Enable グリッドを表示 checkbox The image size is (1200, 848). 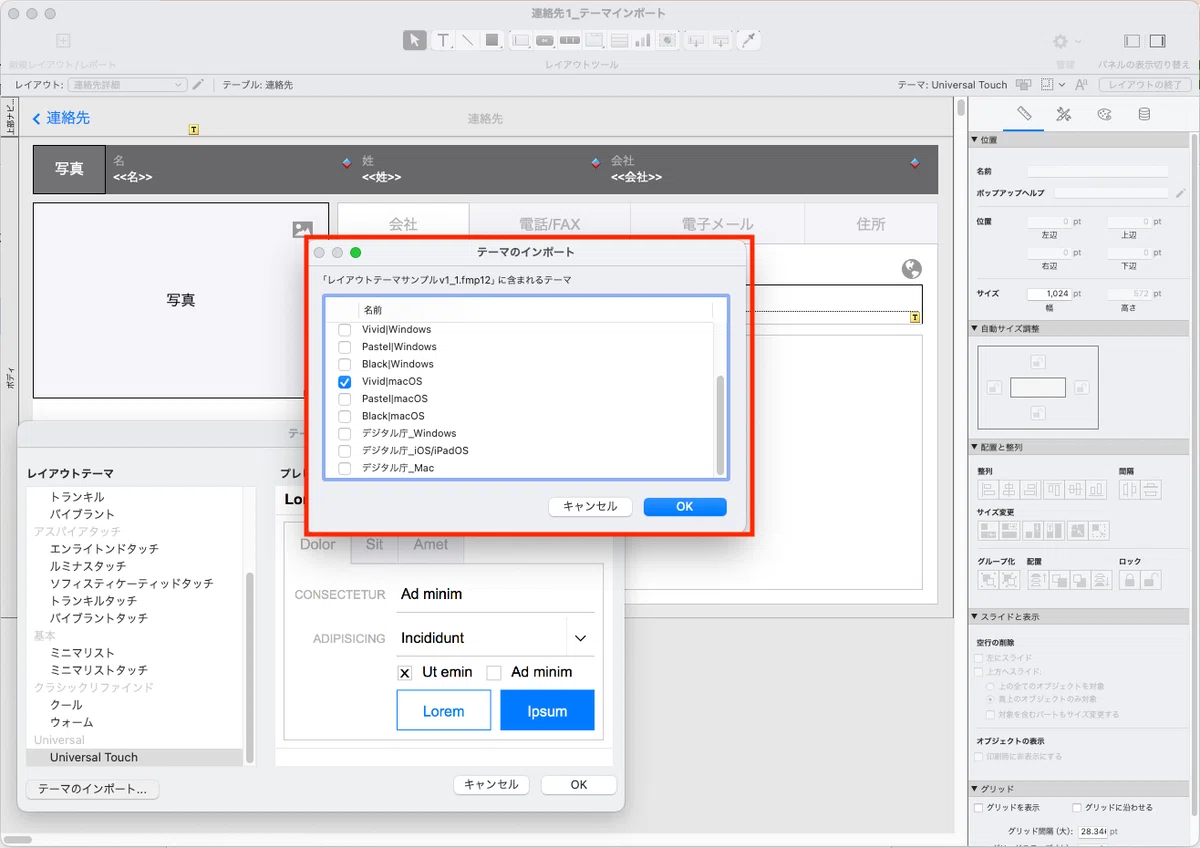(x=979, y=807)
